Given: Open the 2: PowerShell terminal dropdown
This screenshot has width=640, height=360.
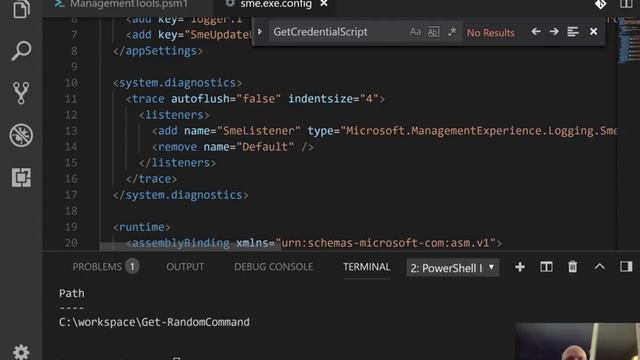Looking at the screenshot, I should pyautogui.click(x=453, y=268).
